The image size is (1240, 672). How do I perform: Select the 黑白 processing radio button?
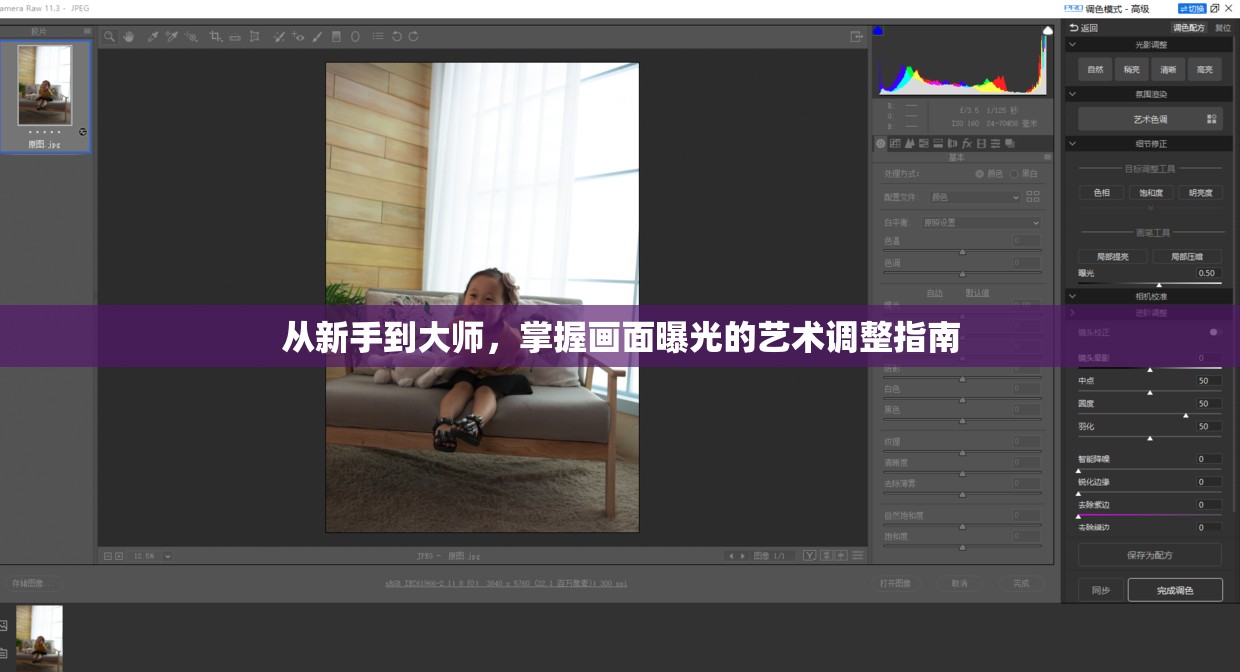[x=1013, y=174]
